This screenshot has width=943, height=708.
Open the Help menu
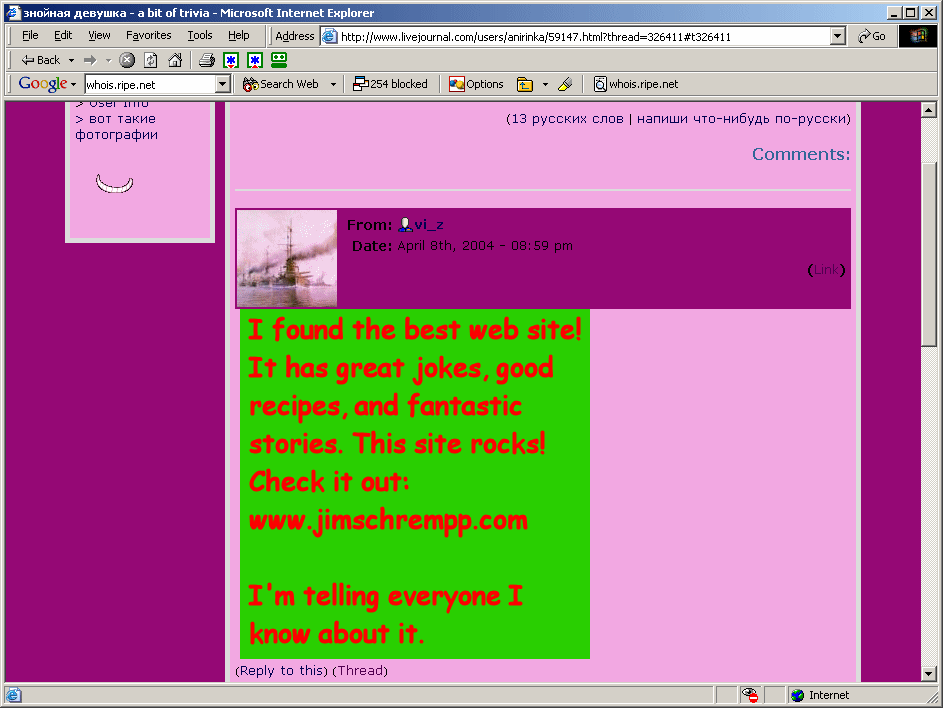pos(239,35)
